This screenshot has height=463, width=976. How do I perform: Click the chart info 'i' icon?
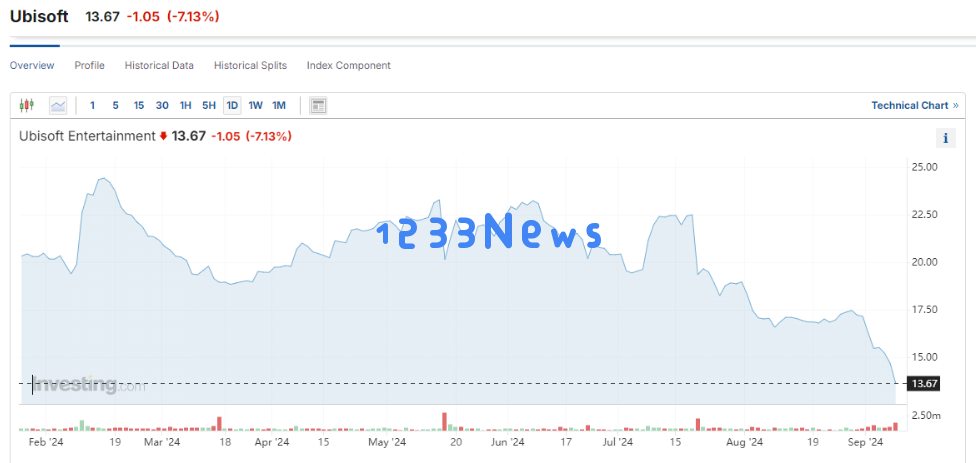(x=946, y=138)
